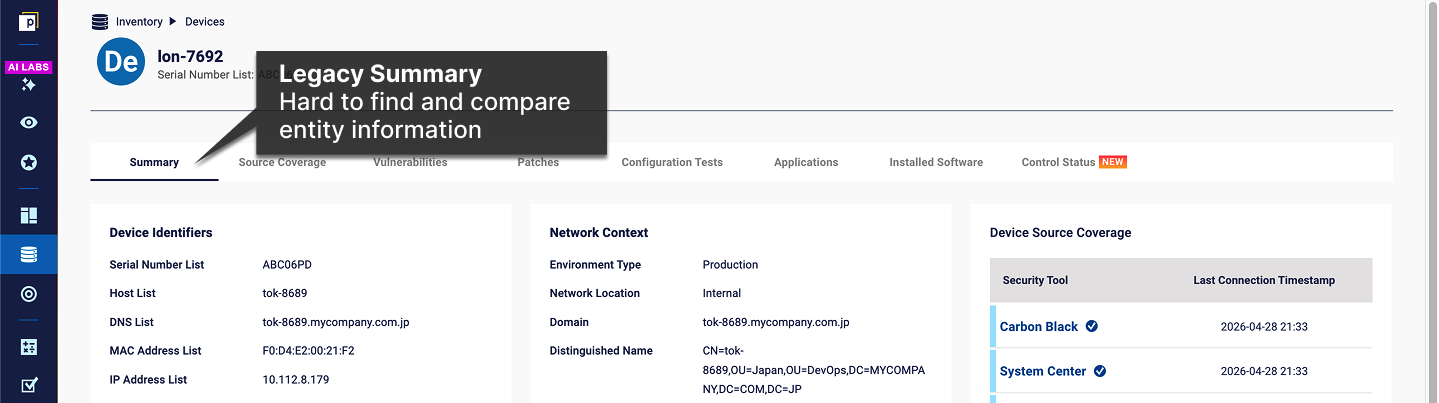Open the checklist sidebar icon
Image resolution: width=1439 pixels, height=403 pixels.
[29, 385]
